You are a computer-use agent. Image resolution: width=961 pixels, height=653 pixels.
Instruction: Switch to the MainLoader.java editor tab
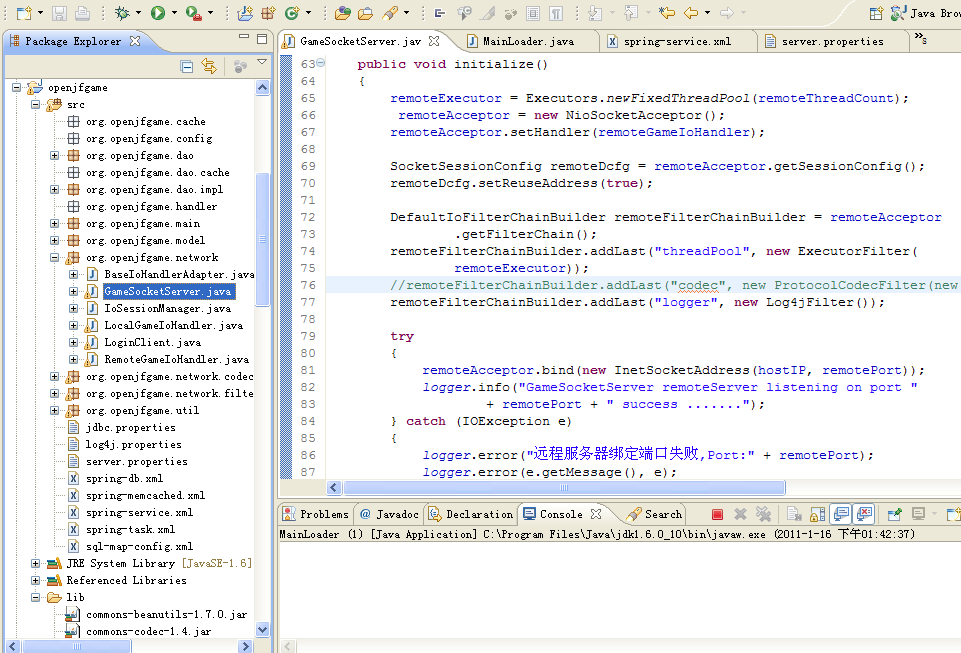(x=527, y=42)
